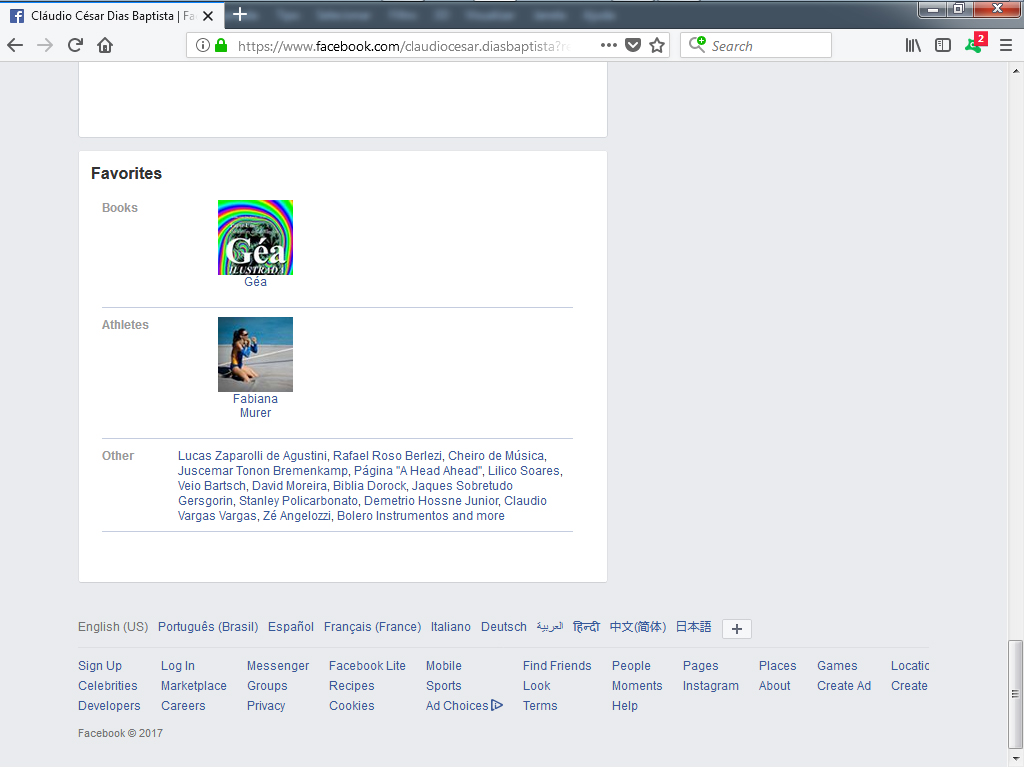Show more languages with plus button
The width and height of the screenshot is (1024, 768).
[737, 629]
